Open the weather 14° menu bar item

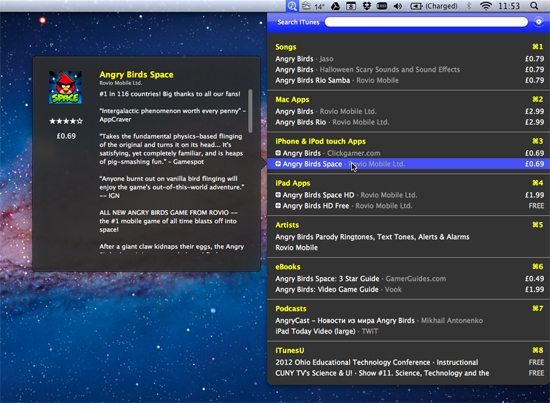click(313, 6)
